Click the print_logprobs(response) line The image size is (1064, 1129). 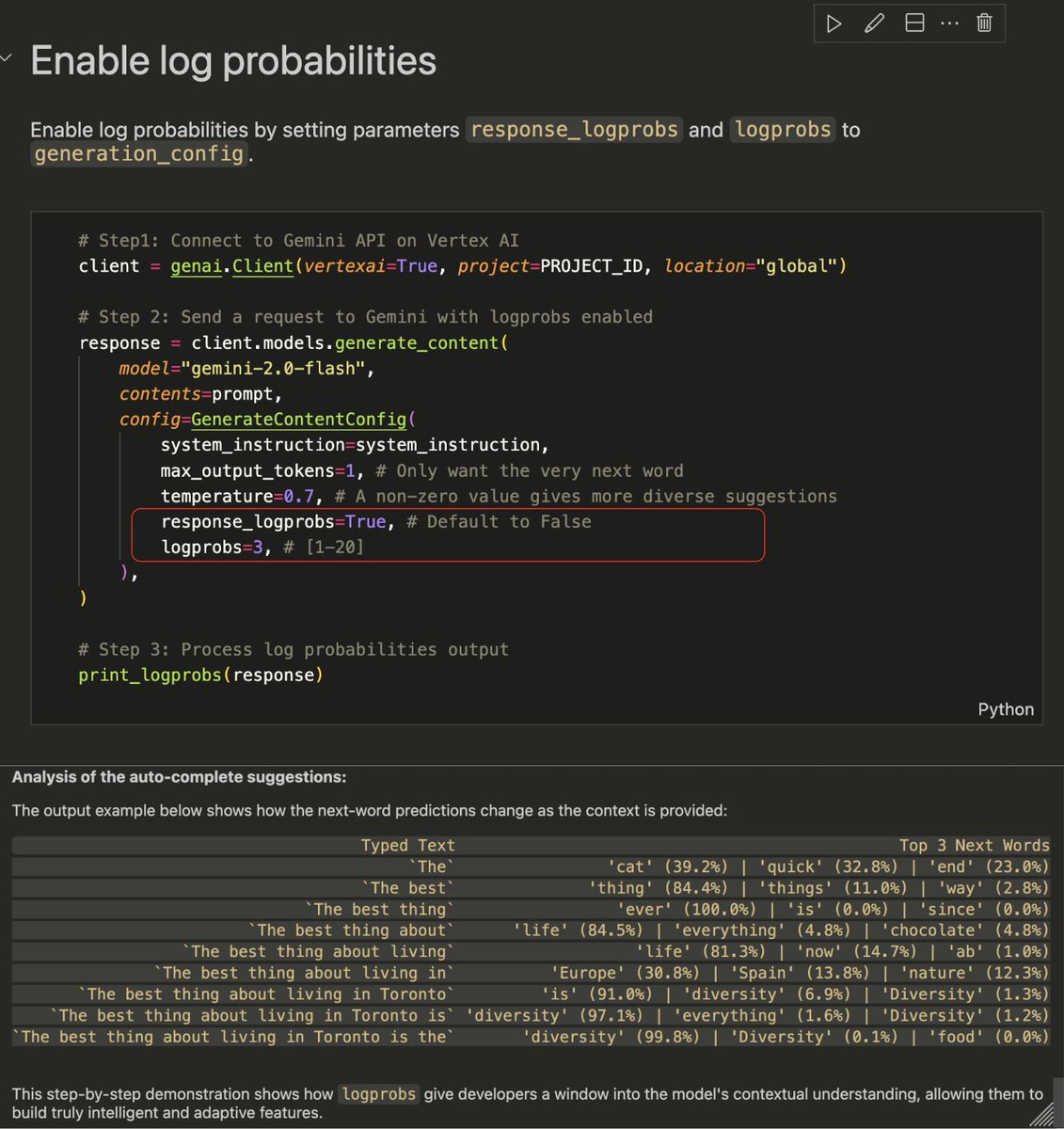coord(200,676)
